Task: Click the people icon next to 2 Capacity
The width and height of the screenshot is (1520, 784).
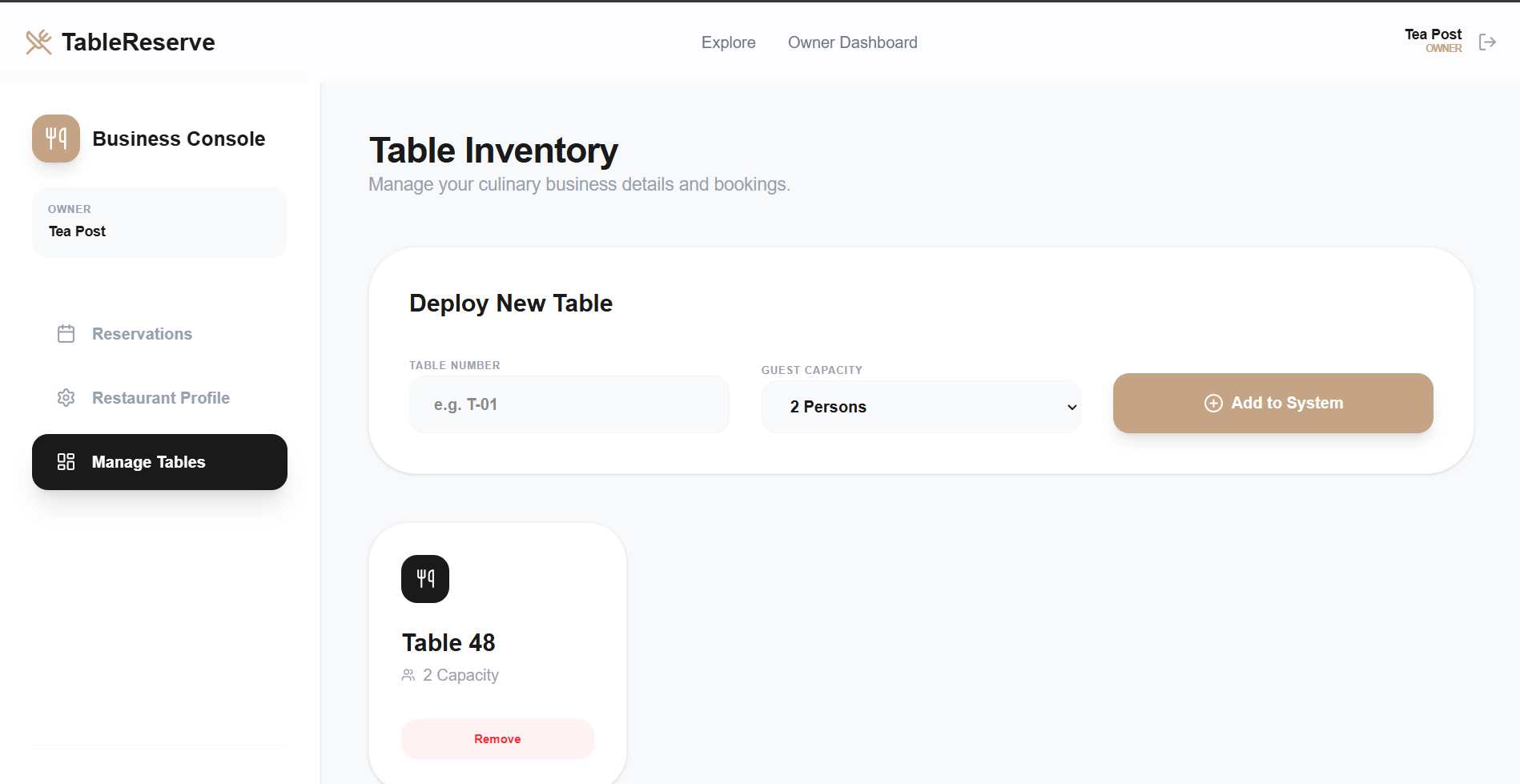Action: click(408, 675)
